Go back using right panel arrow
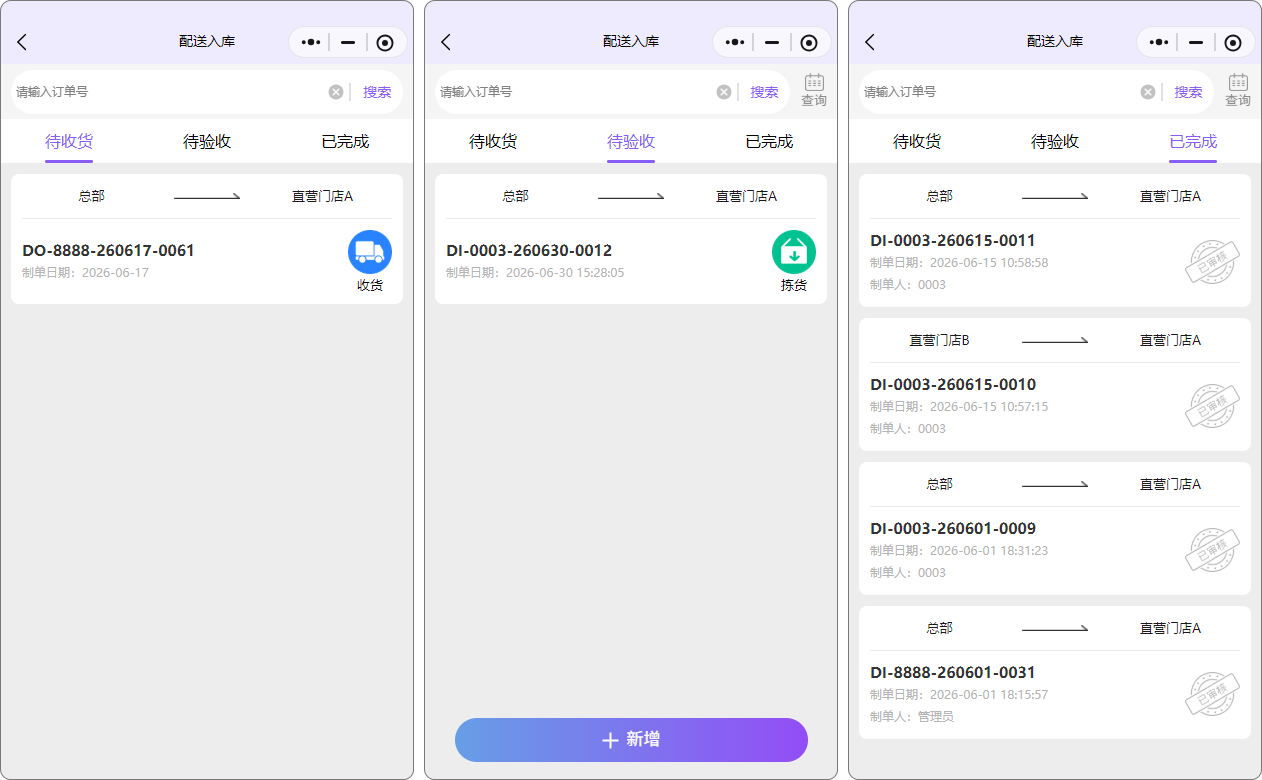The height and width of the screenshot is (780, 1262). click(x=870, y=42)
